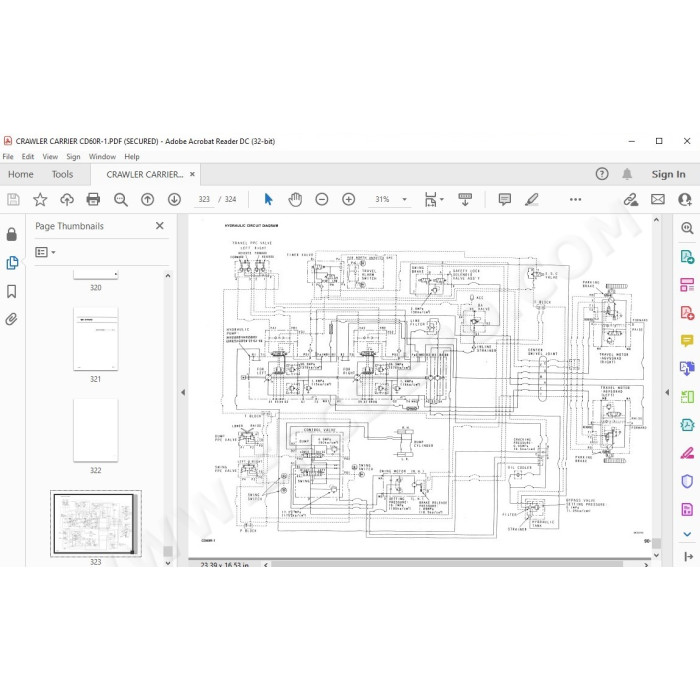This screenshot has width=700, height=700.
Task: Select the Highlight pen tool
Action: click(531, 199)
